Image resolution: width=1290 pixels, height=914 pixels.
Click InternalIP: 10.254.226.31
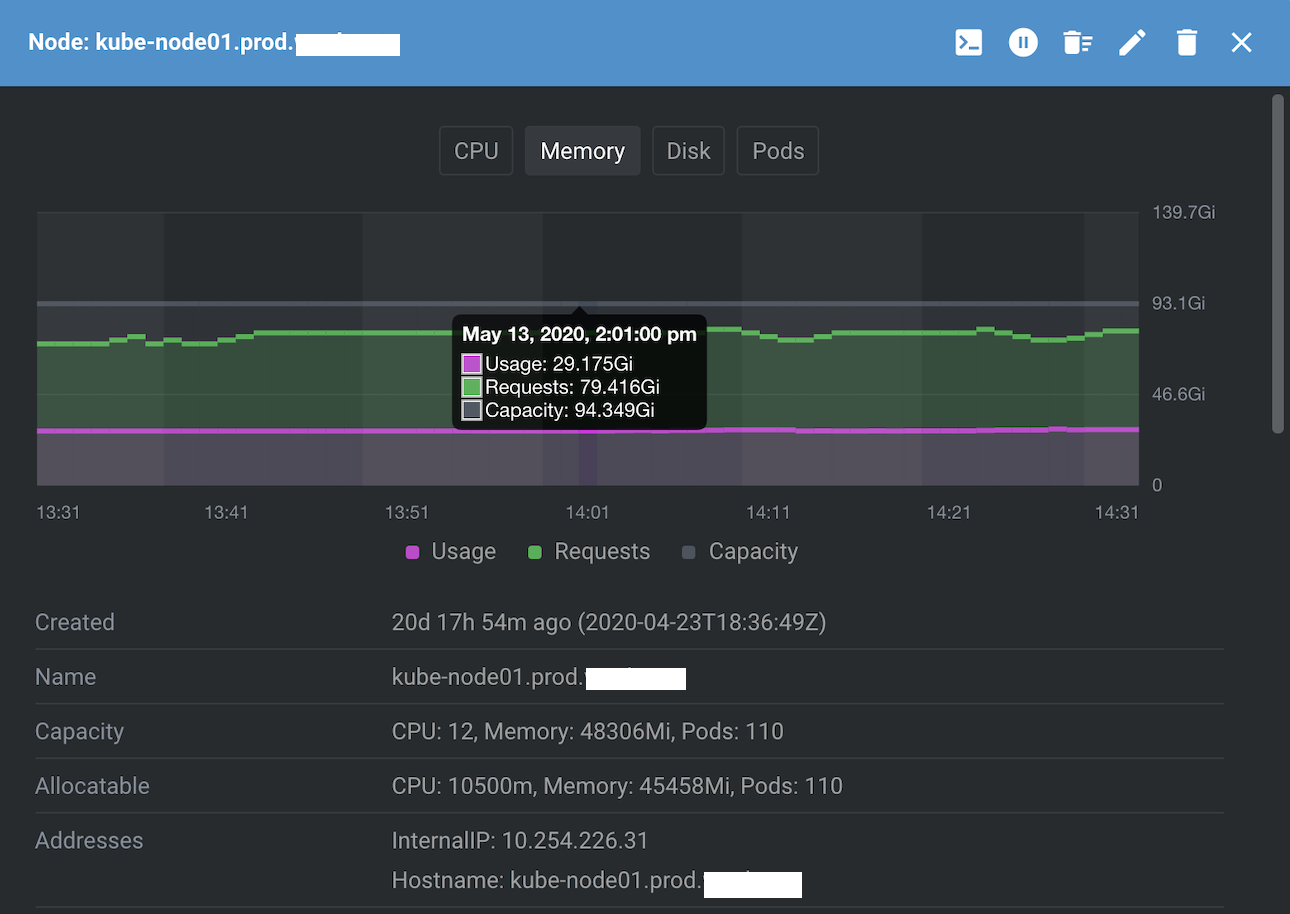520,840
